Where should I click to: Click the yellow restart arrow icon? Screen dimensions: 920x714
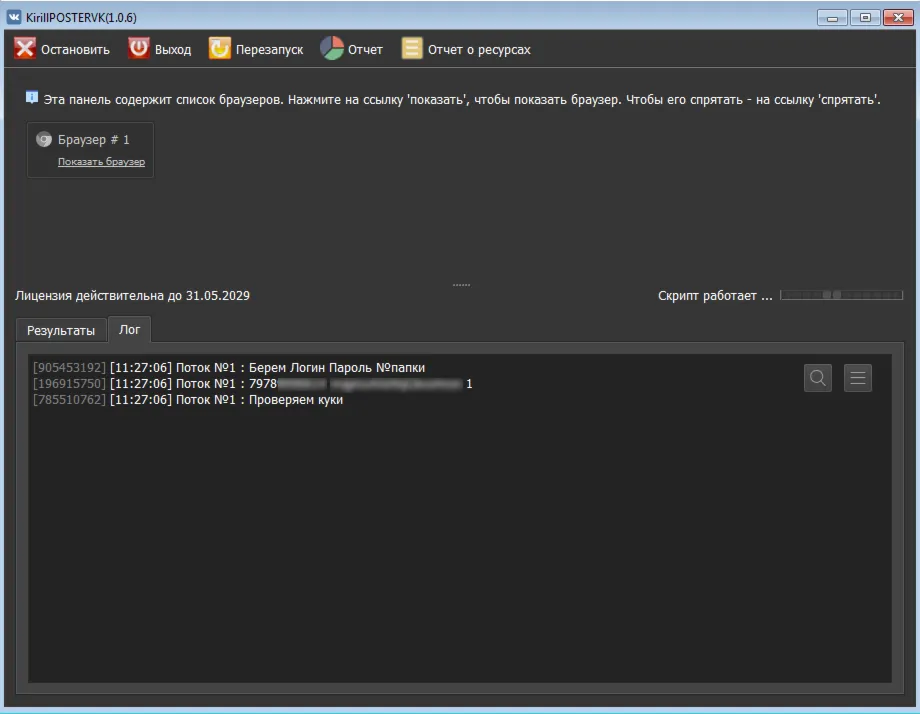[x=219, y=48]
